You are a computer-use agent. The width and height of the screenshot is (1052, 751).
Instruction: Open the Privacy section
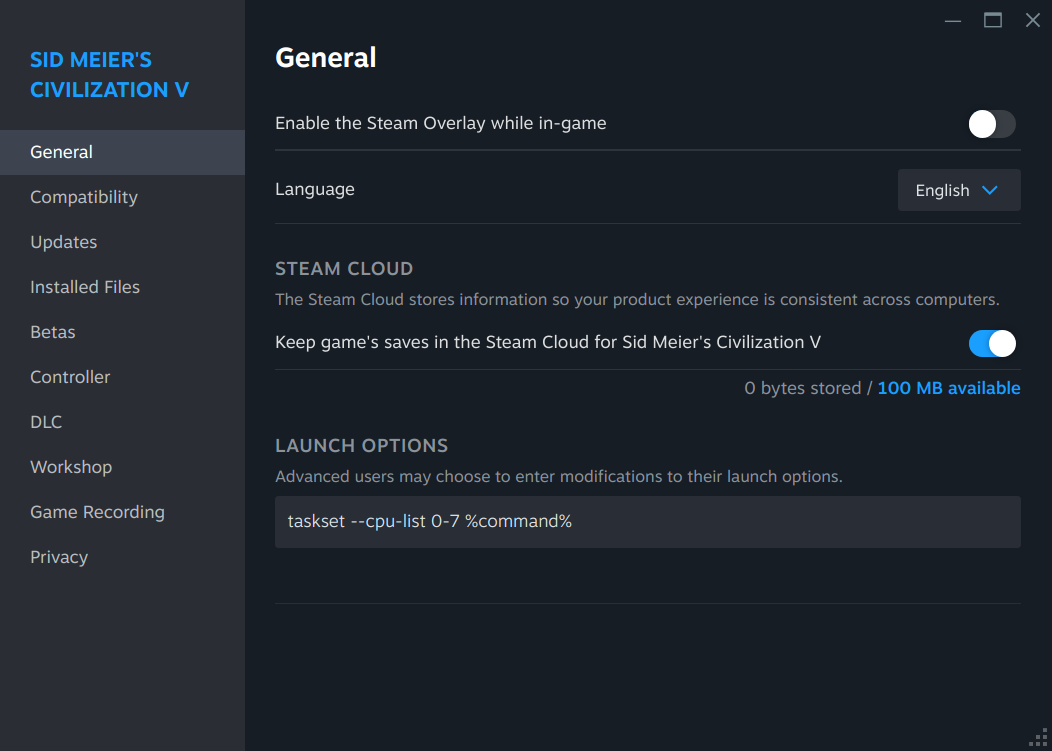tap(59, 556)
